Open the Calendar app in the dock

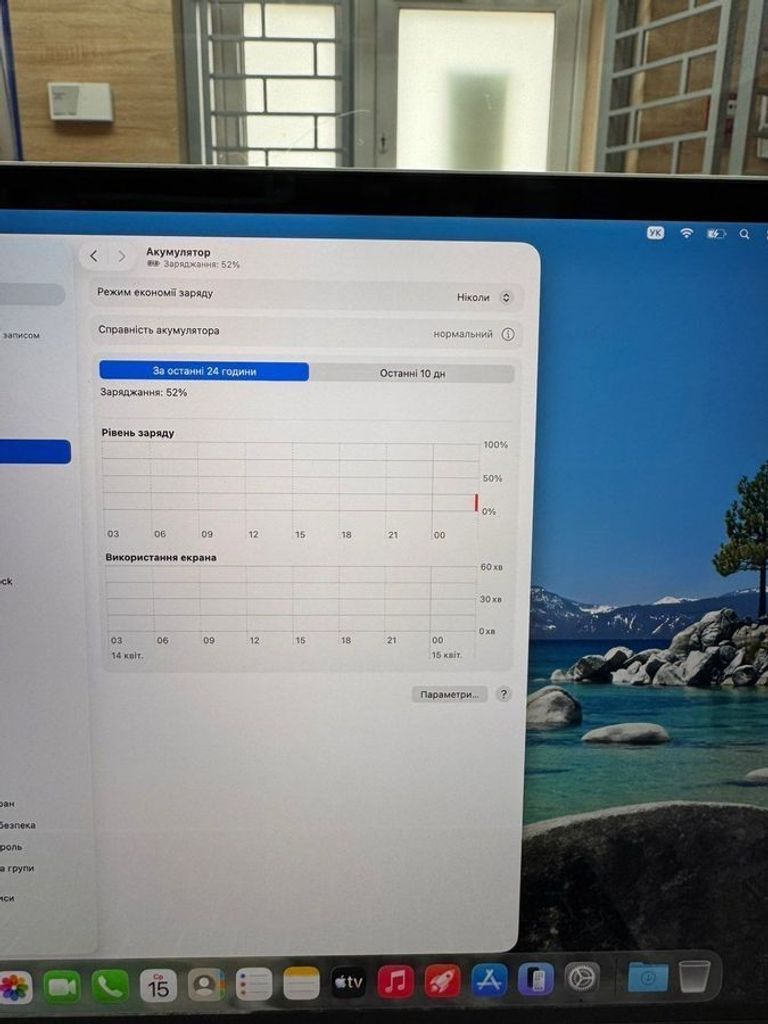coord(158,985)
